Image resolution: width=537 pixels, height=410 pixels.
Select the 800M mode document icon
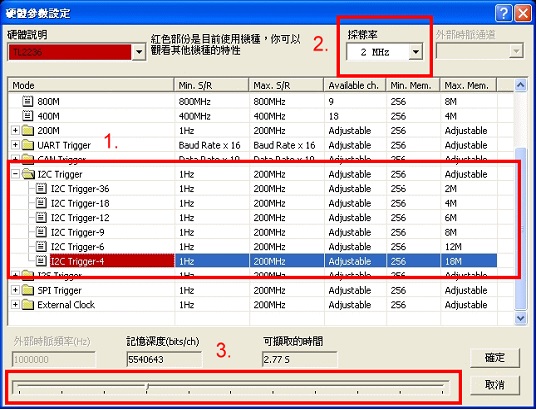[x=28, y=101]
